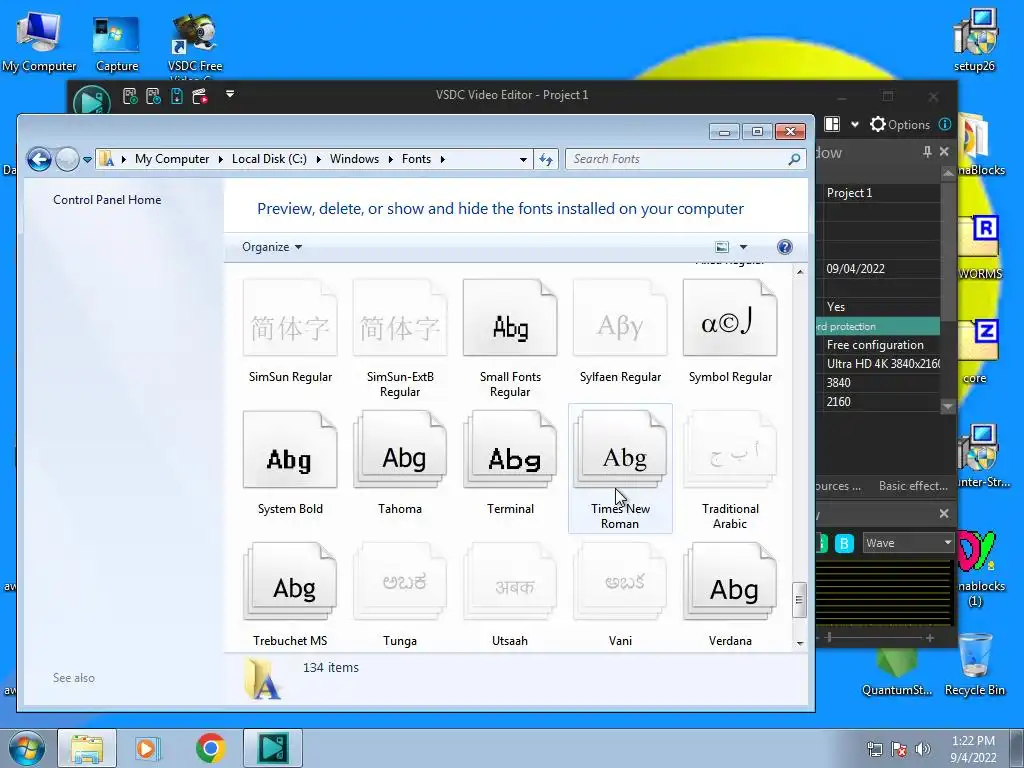Open the Windows Start menu

pos(27,748)
